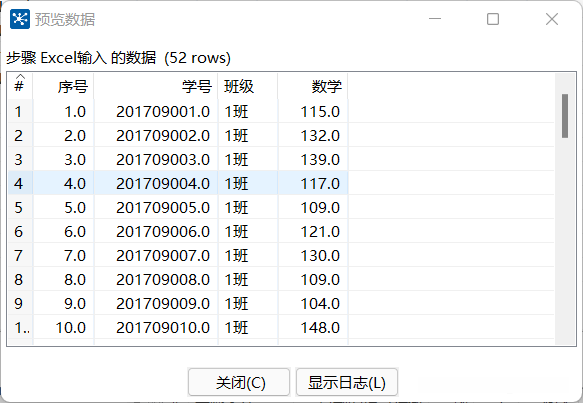
Task: Select cell 201709006.0
Action: [x=156, y=232]
